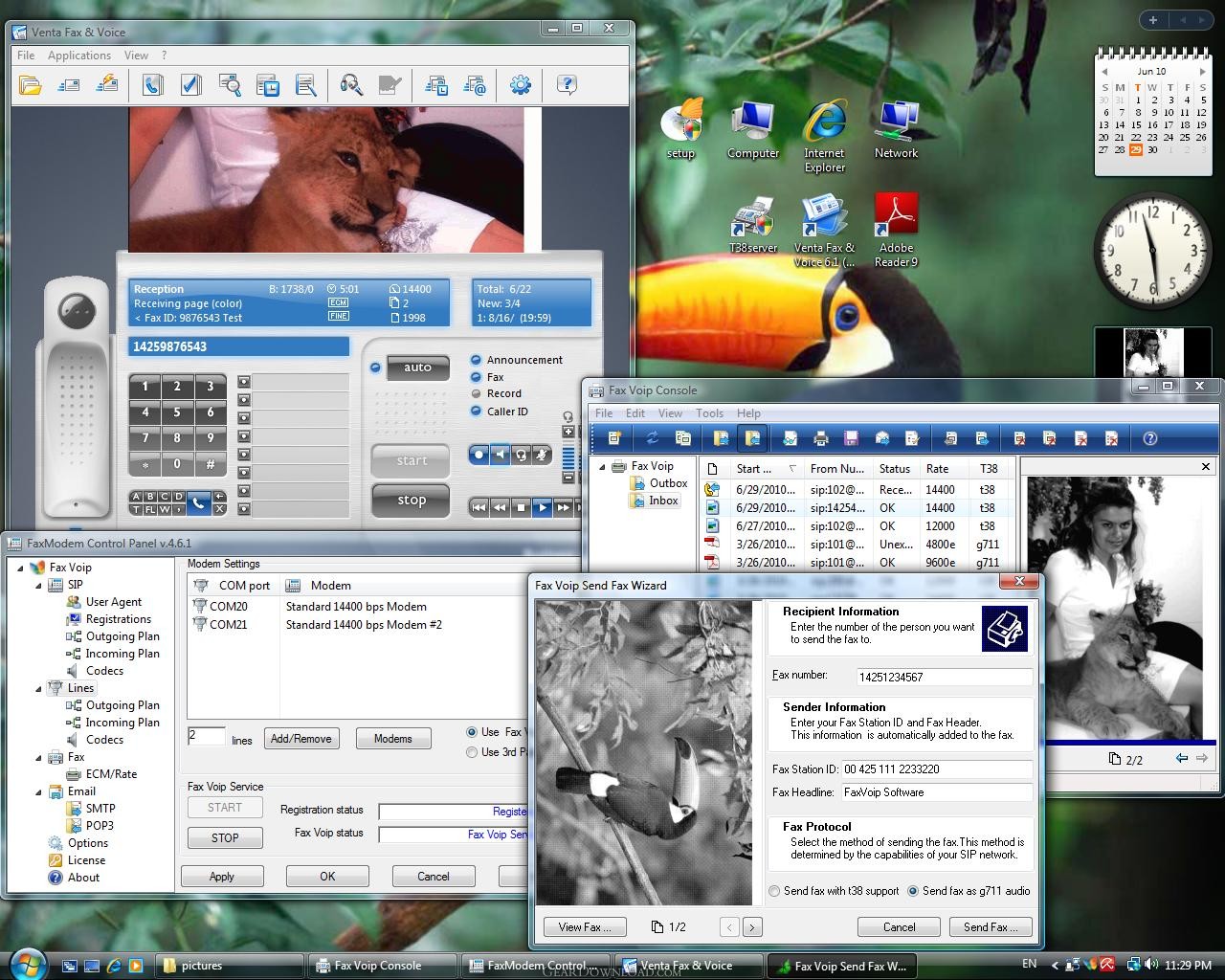This screenshot has height=980, width=1225.
Task: Increase volume with the plus button in Venta Fax
Action: pyautogui.click(x=568, y=432)
